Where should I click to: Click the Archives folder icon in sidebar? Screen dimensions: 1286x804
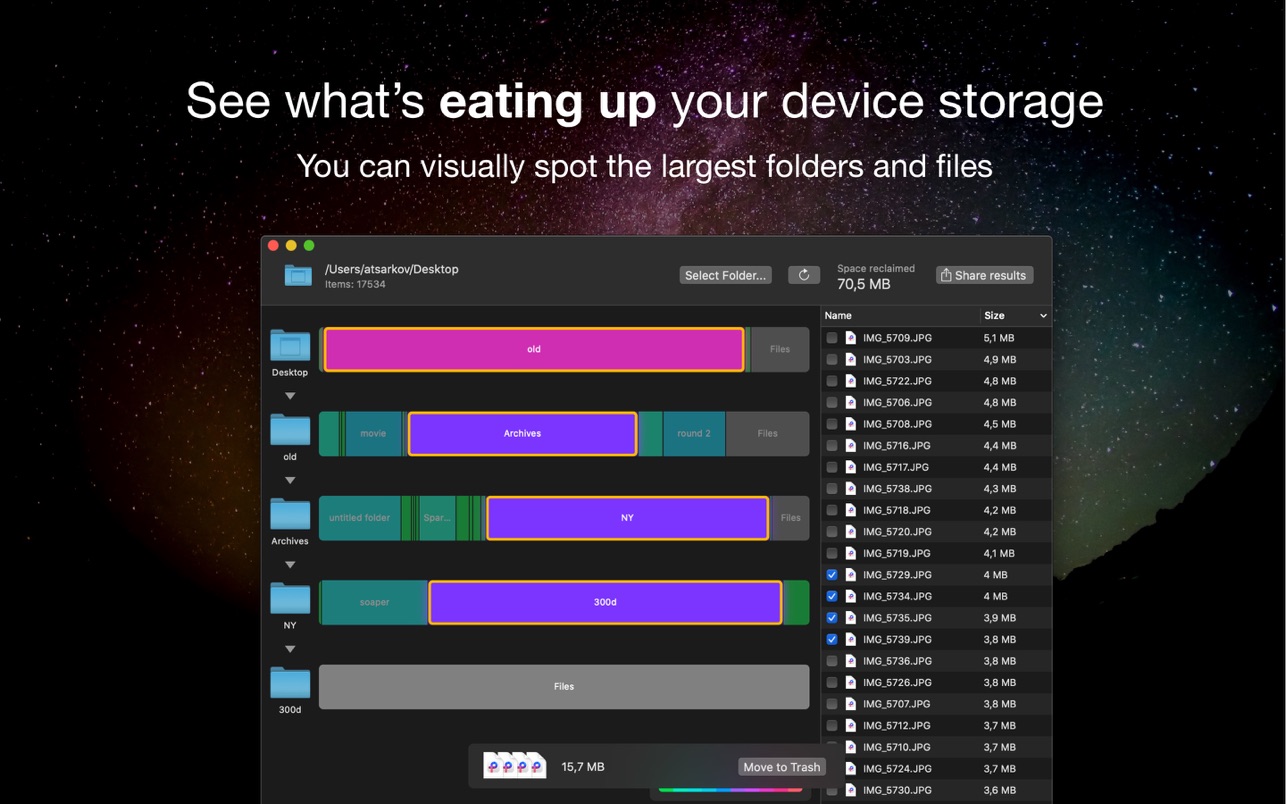coord(290,514)
